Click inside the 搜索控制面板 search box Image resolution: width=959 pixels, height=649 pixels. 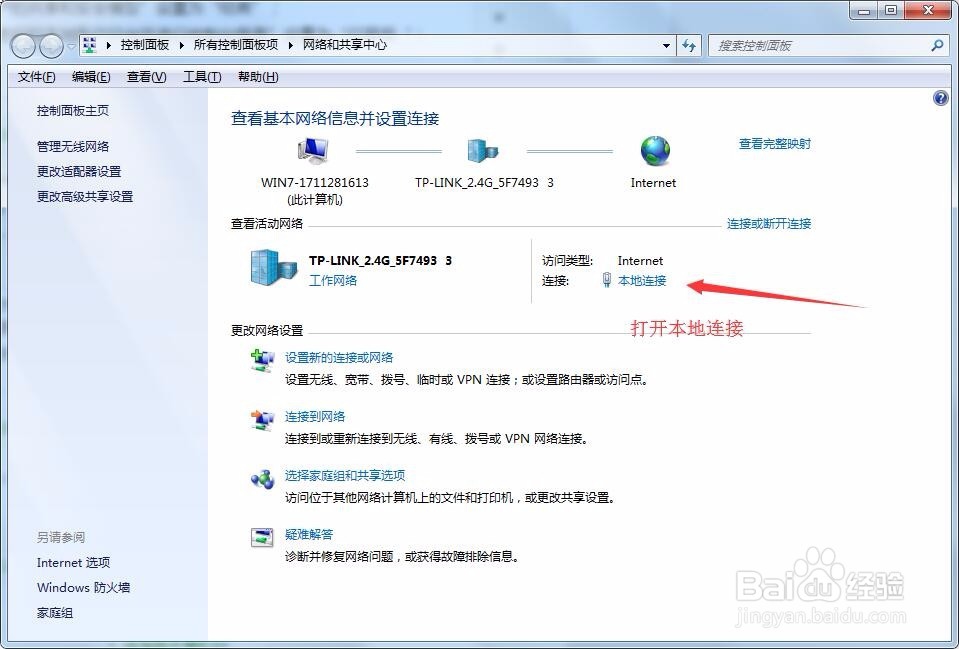click(x=830, y=45)
